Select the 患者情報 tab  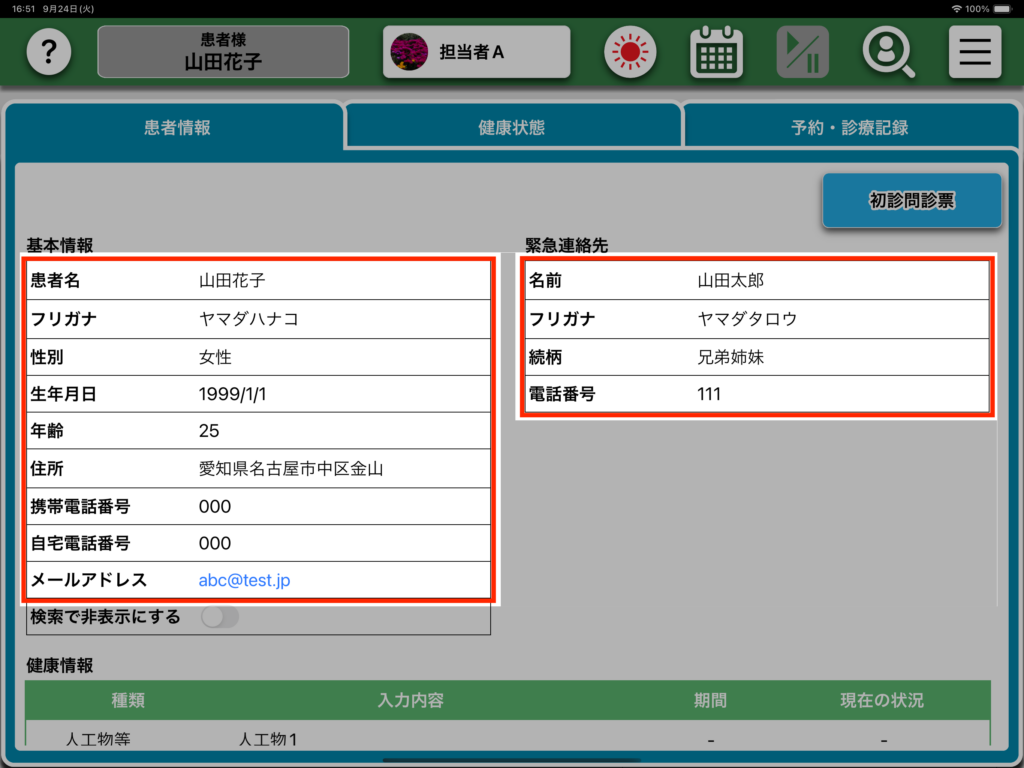pyautogui.click(x=177, y=128)
